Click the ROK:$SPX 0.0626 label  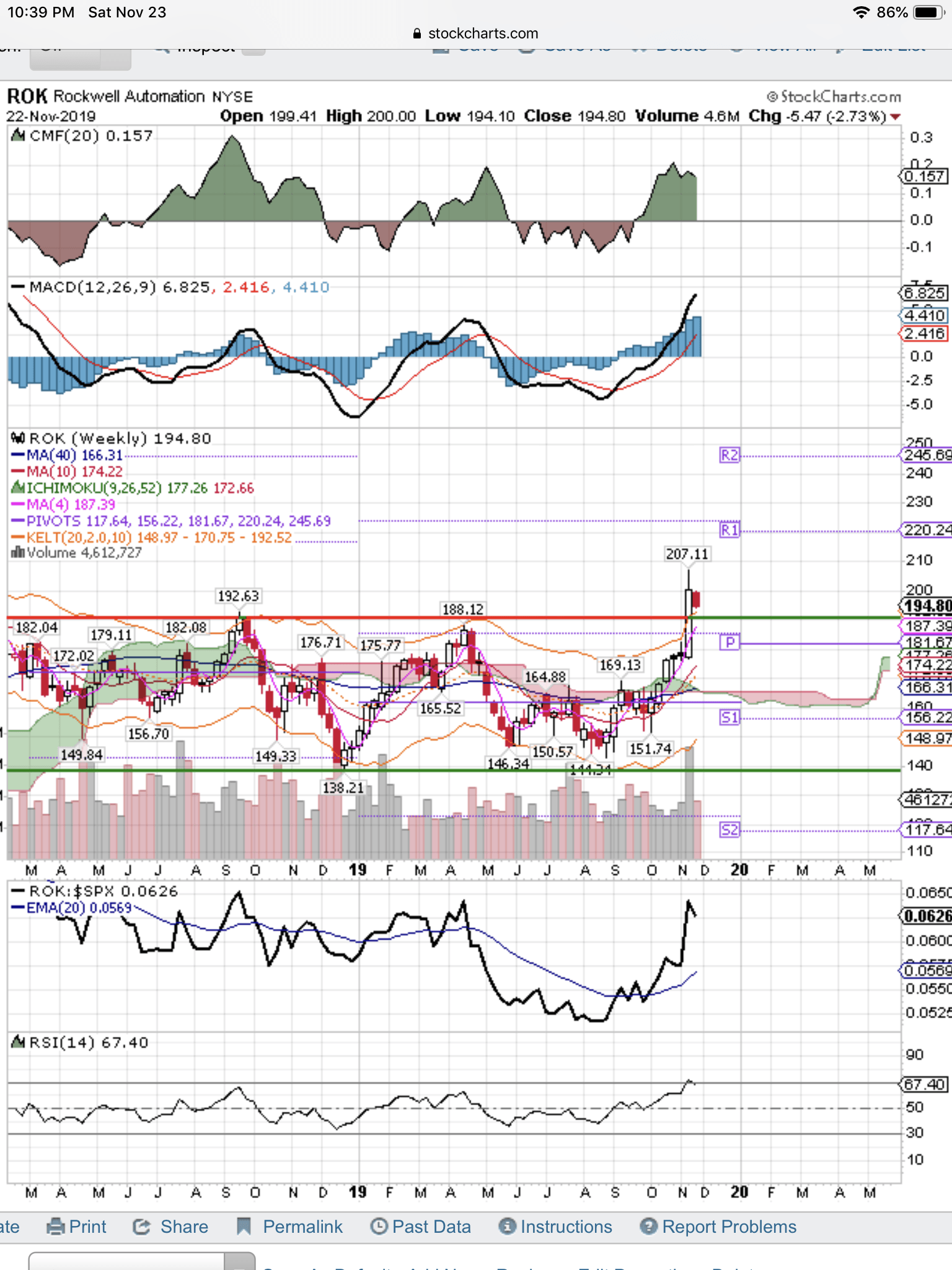pos(95,891)
